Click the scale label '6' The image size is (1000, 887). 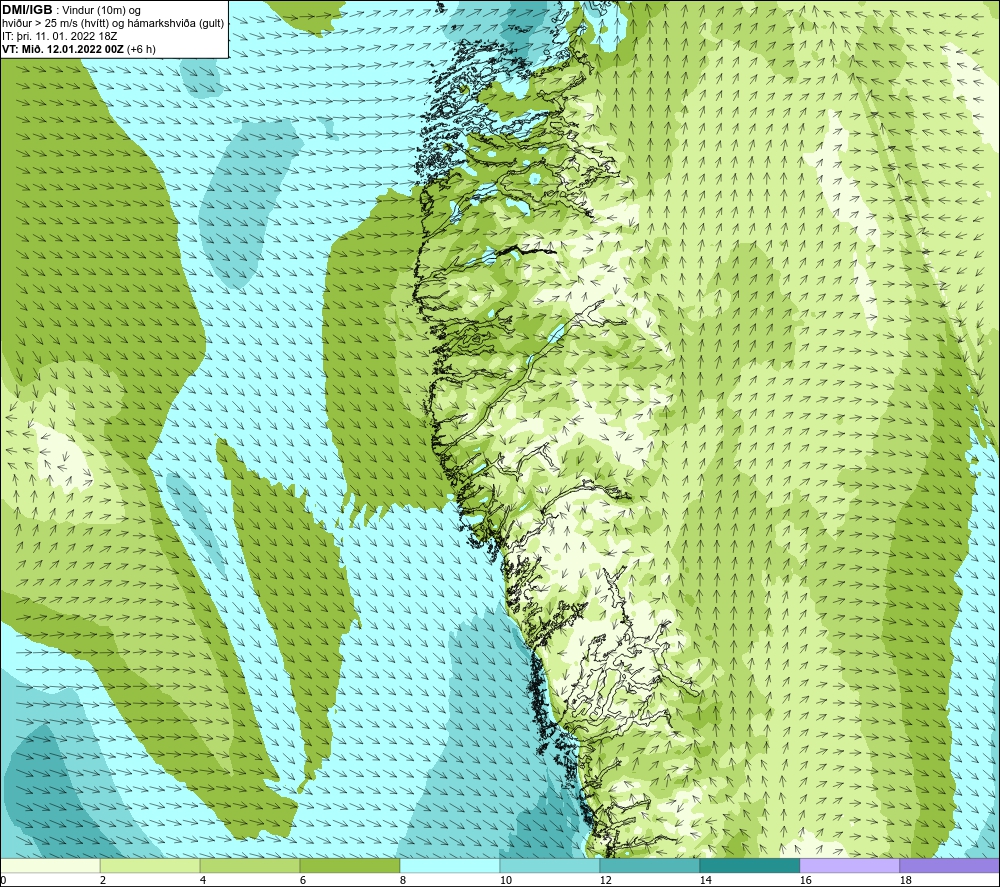(x=303, y=881)
